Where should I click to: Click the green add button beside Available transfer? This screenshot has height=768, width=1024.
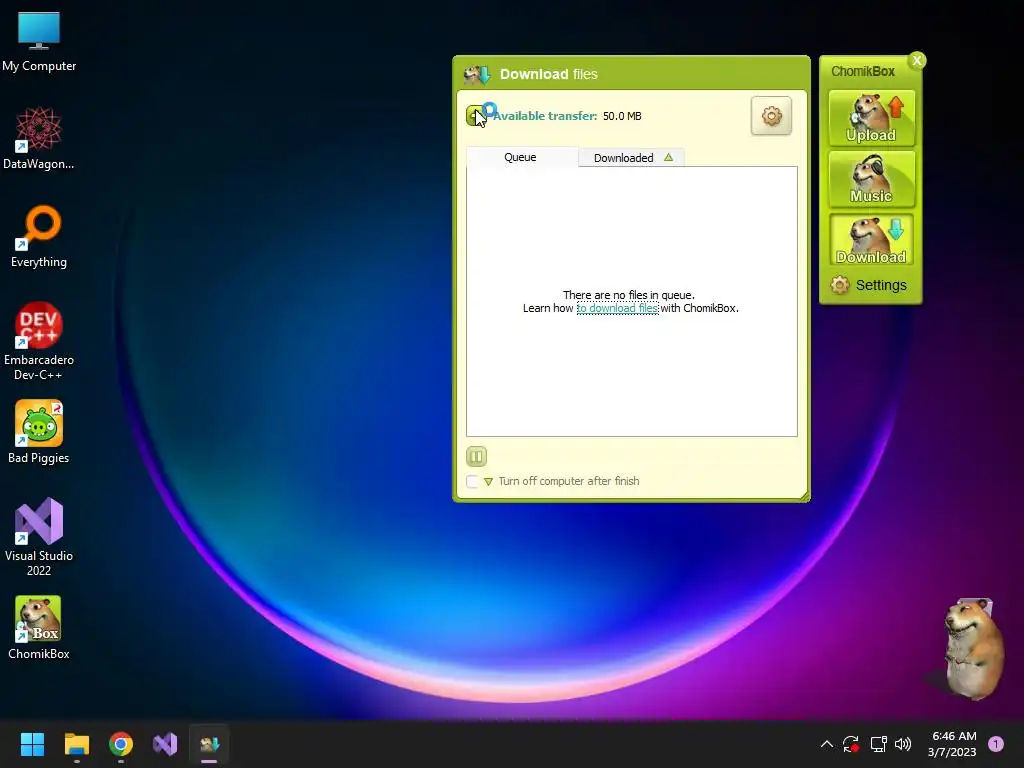475,116
